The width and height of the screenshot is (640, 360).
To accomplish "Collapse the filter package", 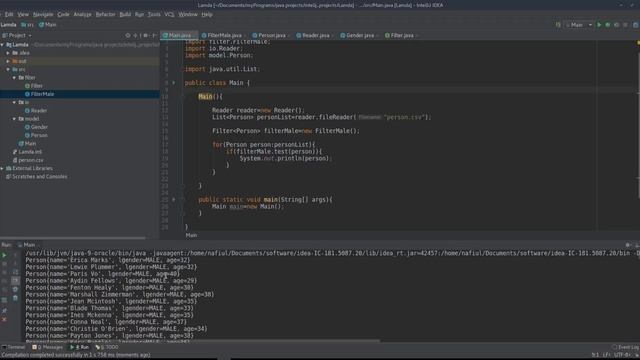I will (x=14, y=78).
